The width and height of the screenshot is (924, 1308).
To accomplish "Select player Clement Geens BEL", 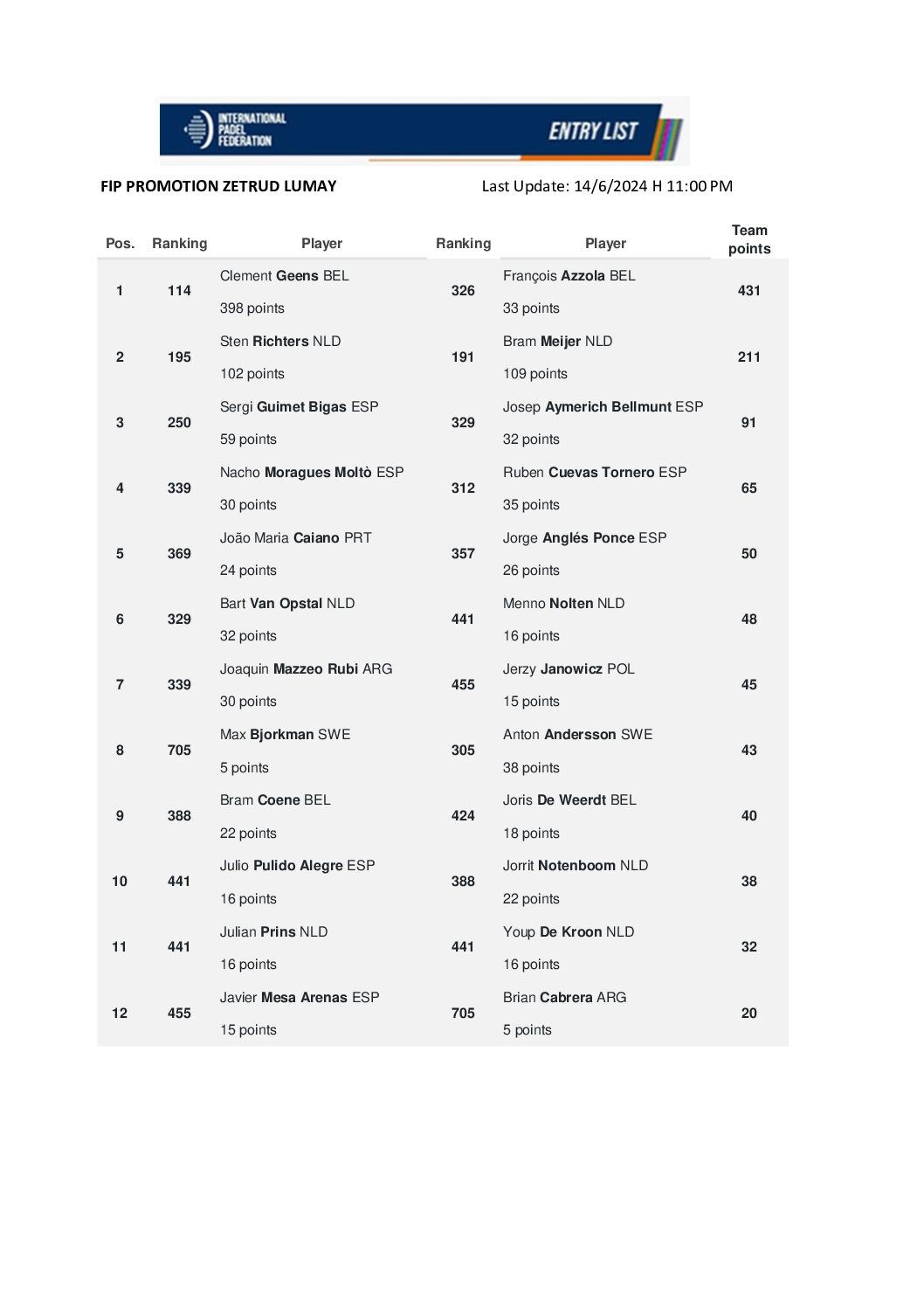I will [x=284, y=276].
